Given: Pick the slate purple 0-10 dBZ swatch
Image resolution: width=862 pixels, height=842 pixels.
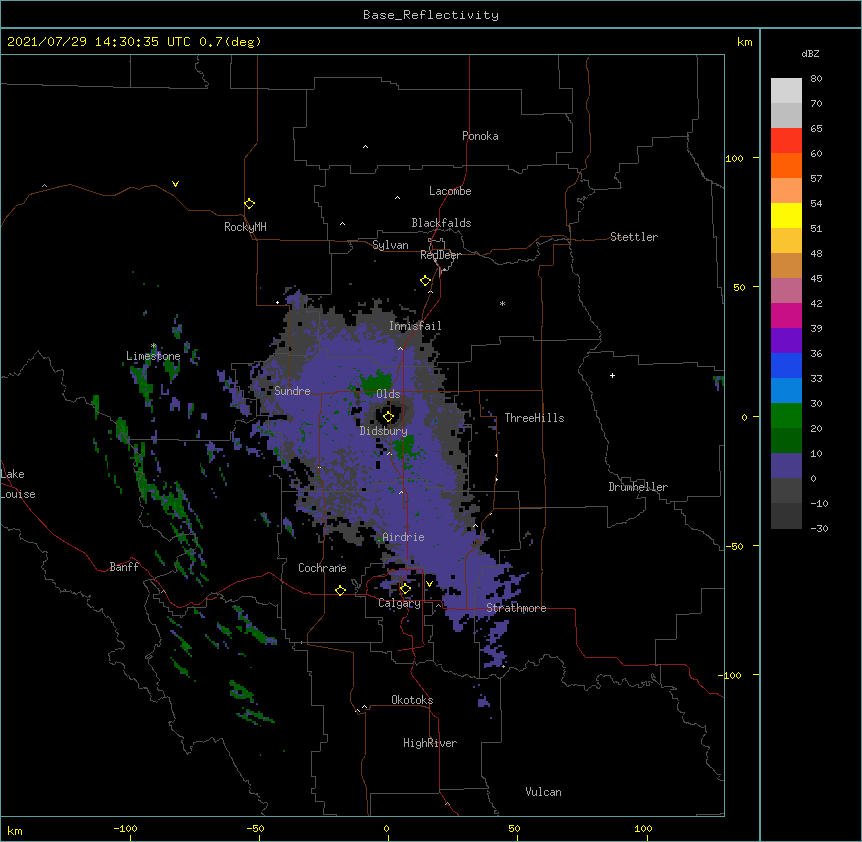Looking at the screenshot, I should click(786, 466).
